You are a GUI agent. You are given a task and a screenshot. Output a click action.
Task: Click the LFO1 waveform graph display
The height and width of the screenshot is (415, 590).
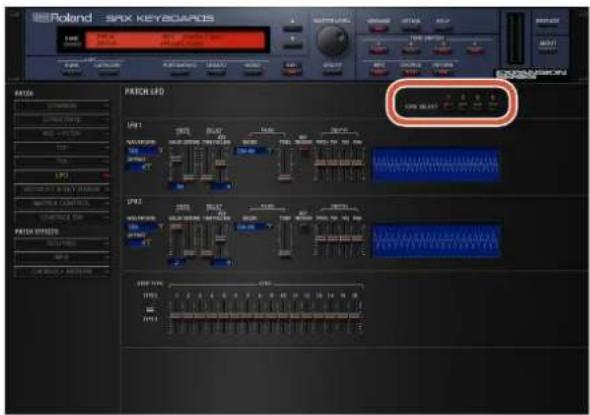tap(436, 165)
